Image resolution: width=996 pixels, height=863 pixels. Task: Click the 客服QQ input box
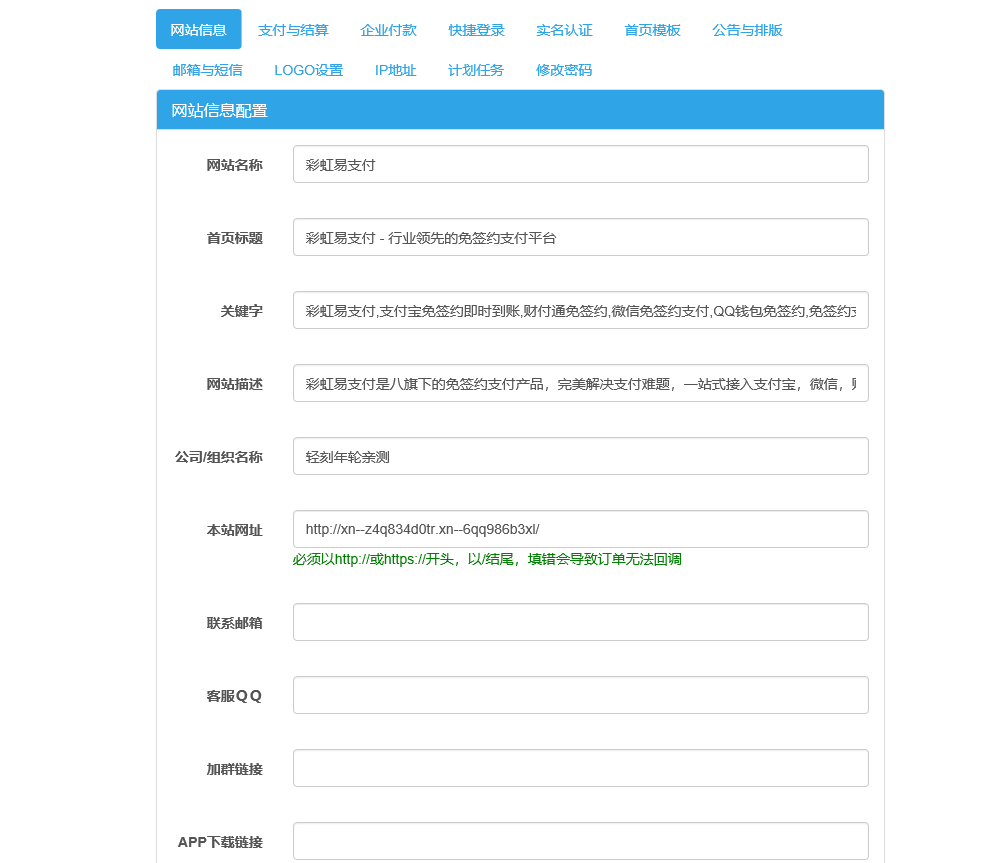(x=580, y=694)
